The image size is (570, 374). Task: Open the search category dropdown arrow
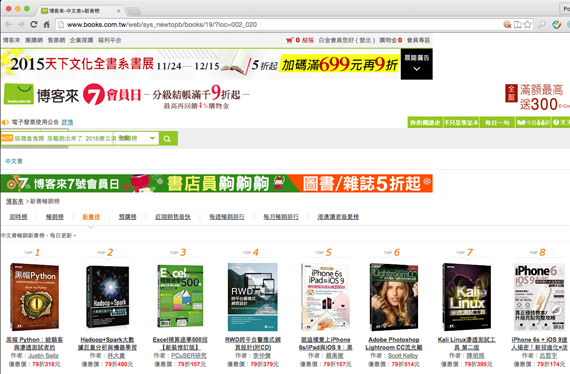pyautogui.click(x=152, y=138)
